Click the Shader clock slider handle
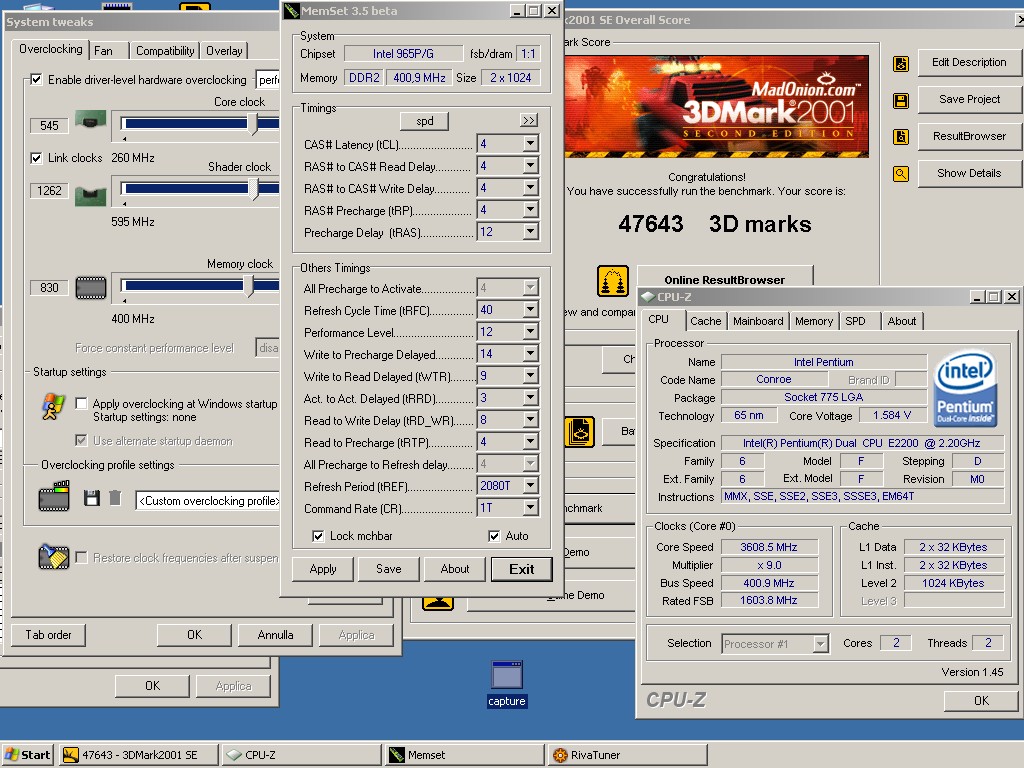The width and height of the screenshot is (1024, 768). click(x=253, y=189)
